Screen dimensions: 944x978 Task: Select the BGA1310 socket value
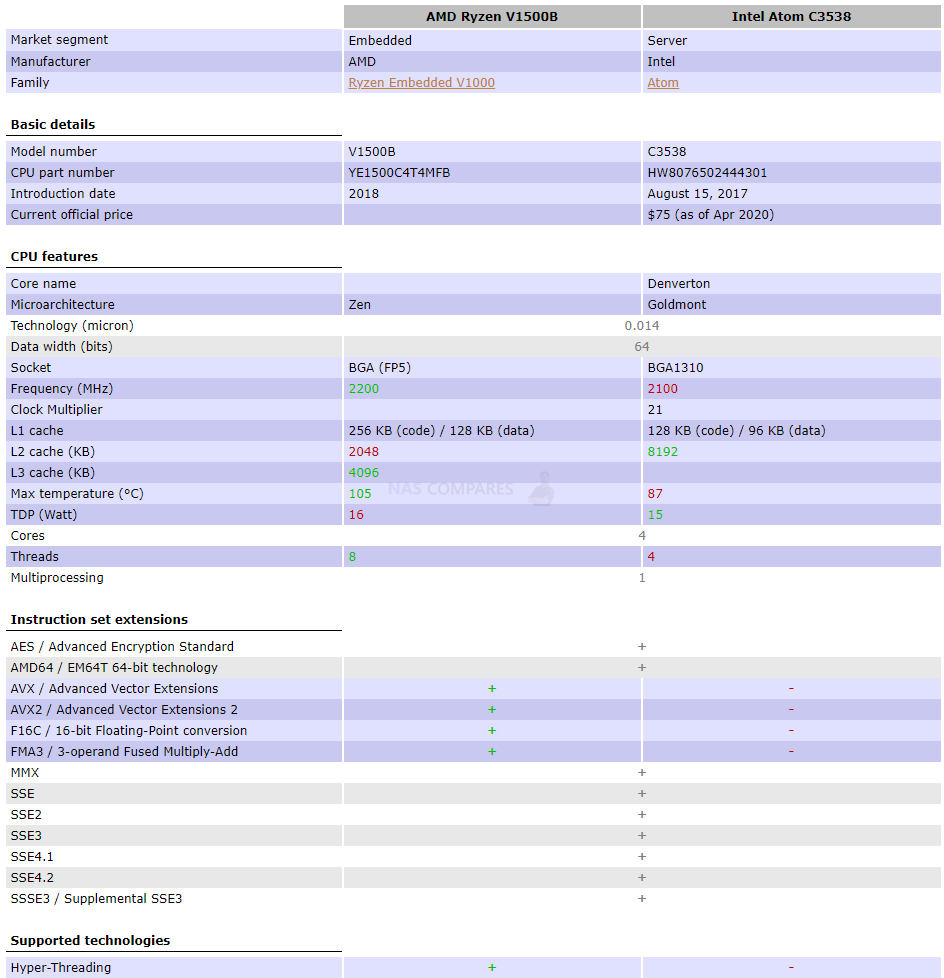click(675, 367)
